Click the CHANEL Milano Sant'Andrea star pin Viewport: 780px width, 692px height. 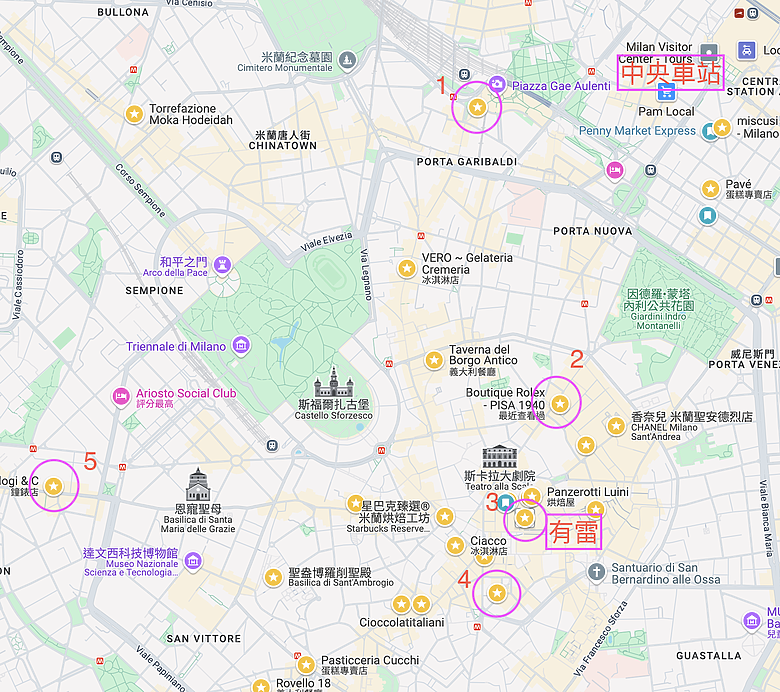(616, 426)
